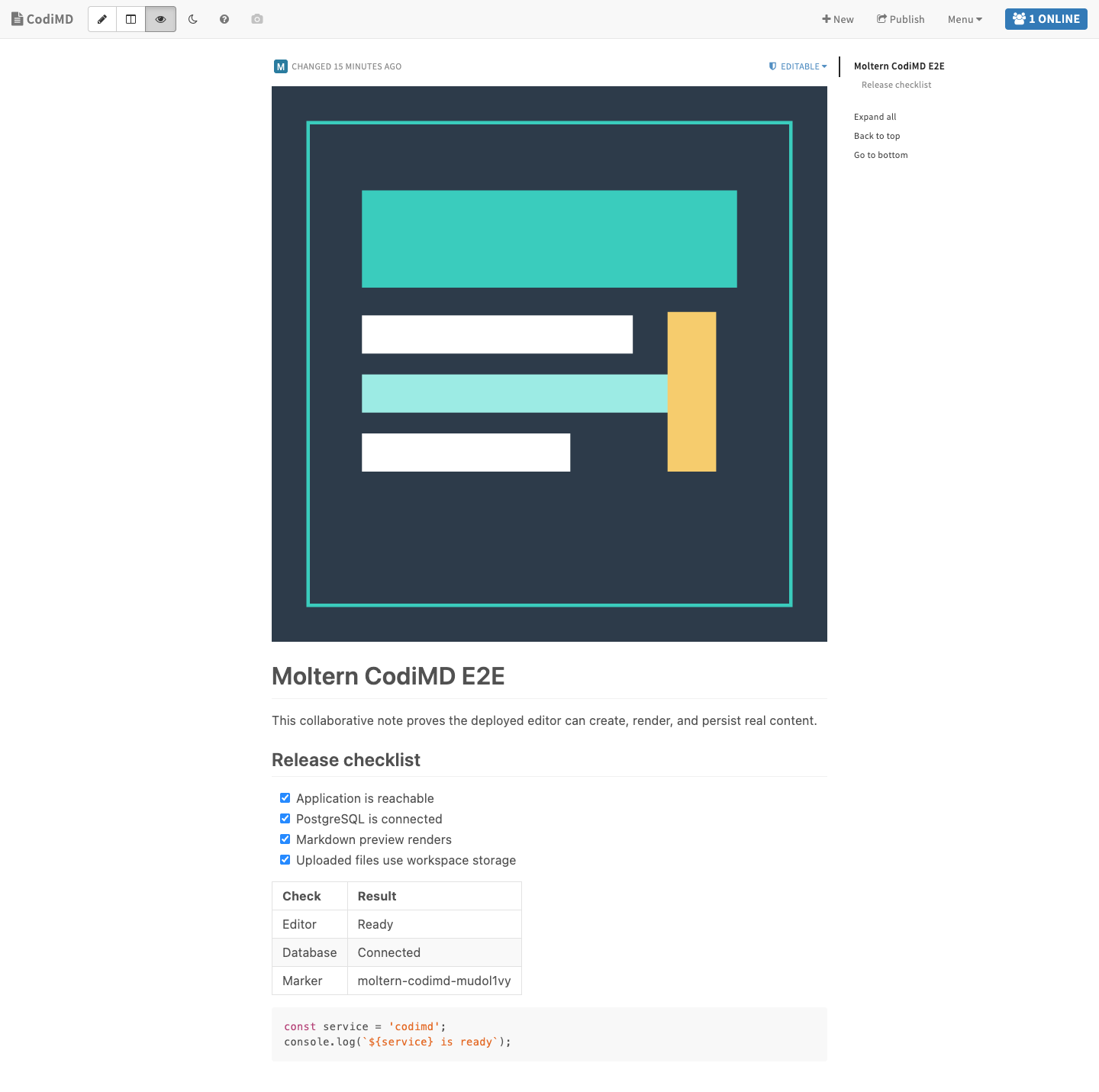Image resolution: width=1099 pixels, height=1092 pixels.
Task: Click the Result column header
Action: [x=434, y=896]
